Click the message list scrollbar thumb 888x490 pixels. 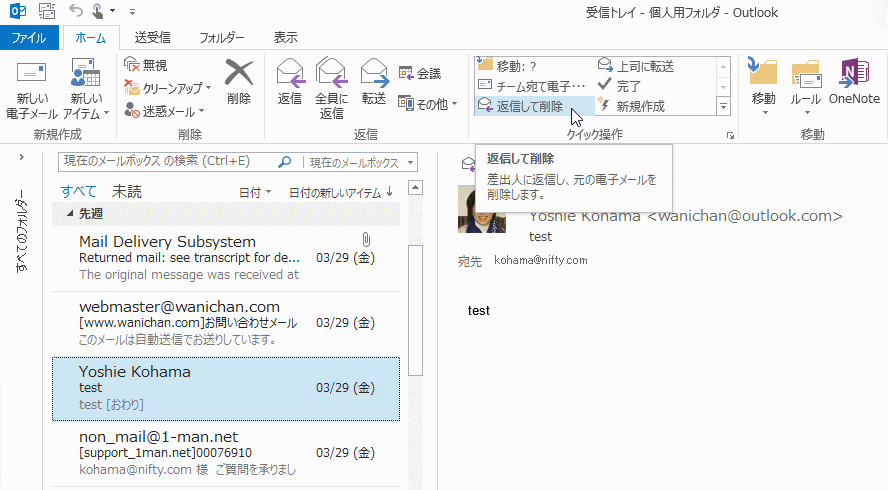[x=416, y=310]
